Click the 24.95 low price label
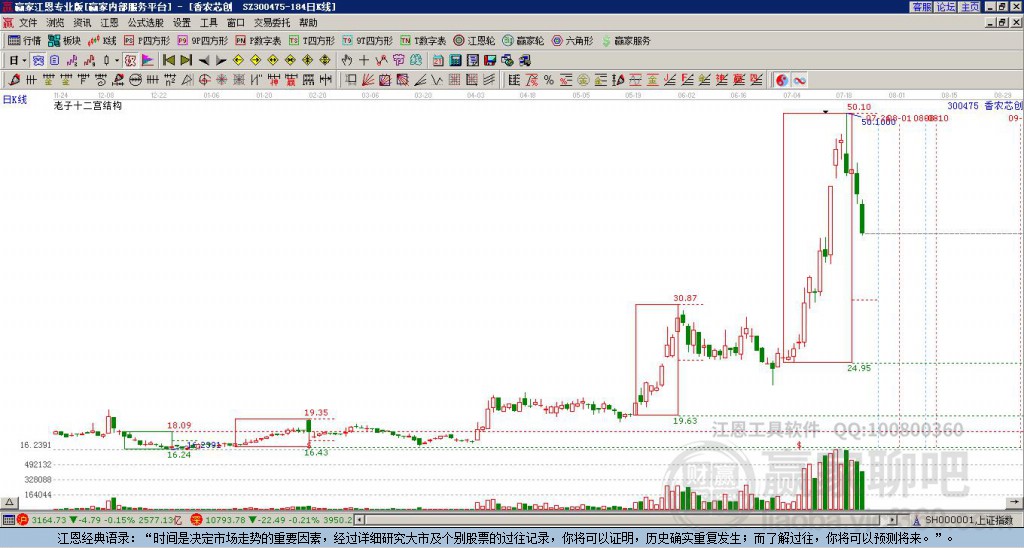Viewport: 1024px width, 548px height. coord(859,368)
